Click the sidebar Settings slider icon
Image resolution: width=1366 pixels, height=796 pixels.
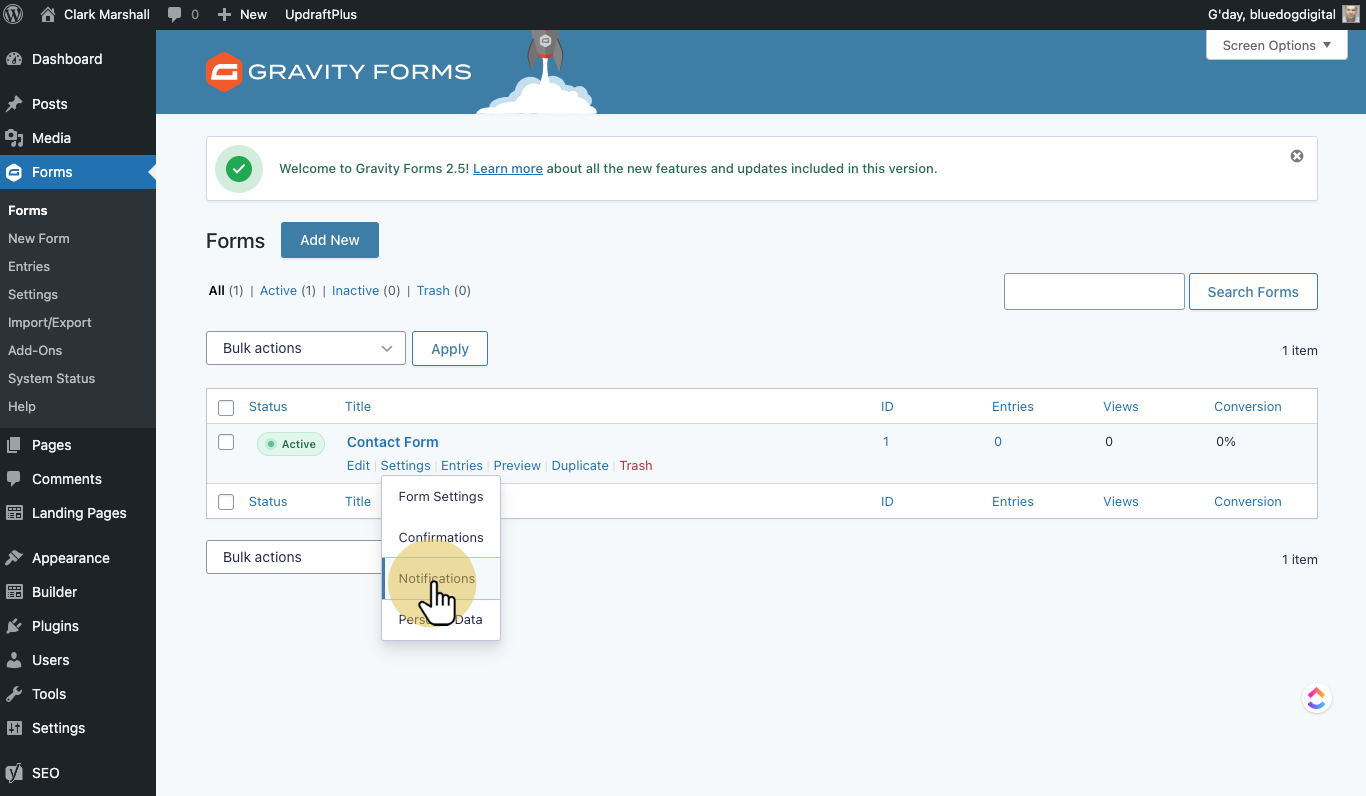14,728
